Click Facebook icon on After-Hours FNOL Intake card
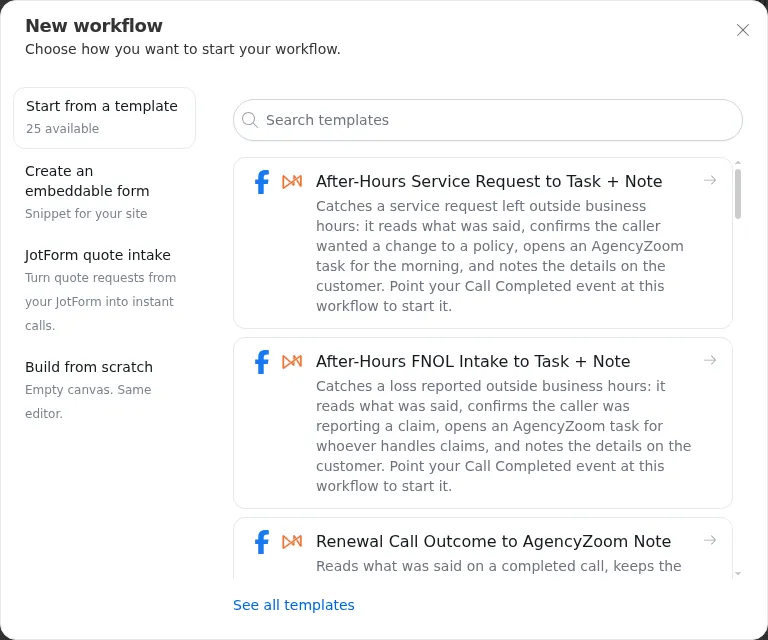 point(262,362)
